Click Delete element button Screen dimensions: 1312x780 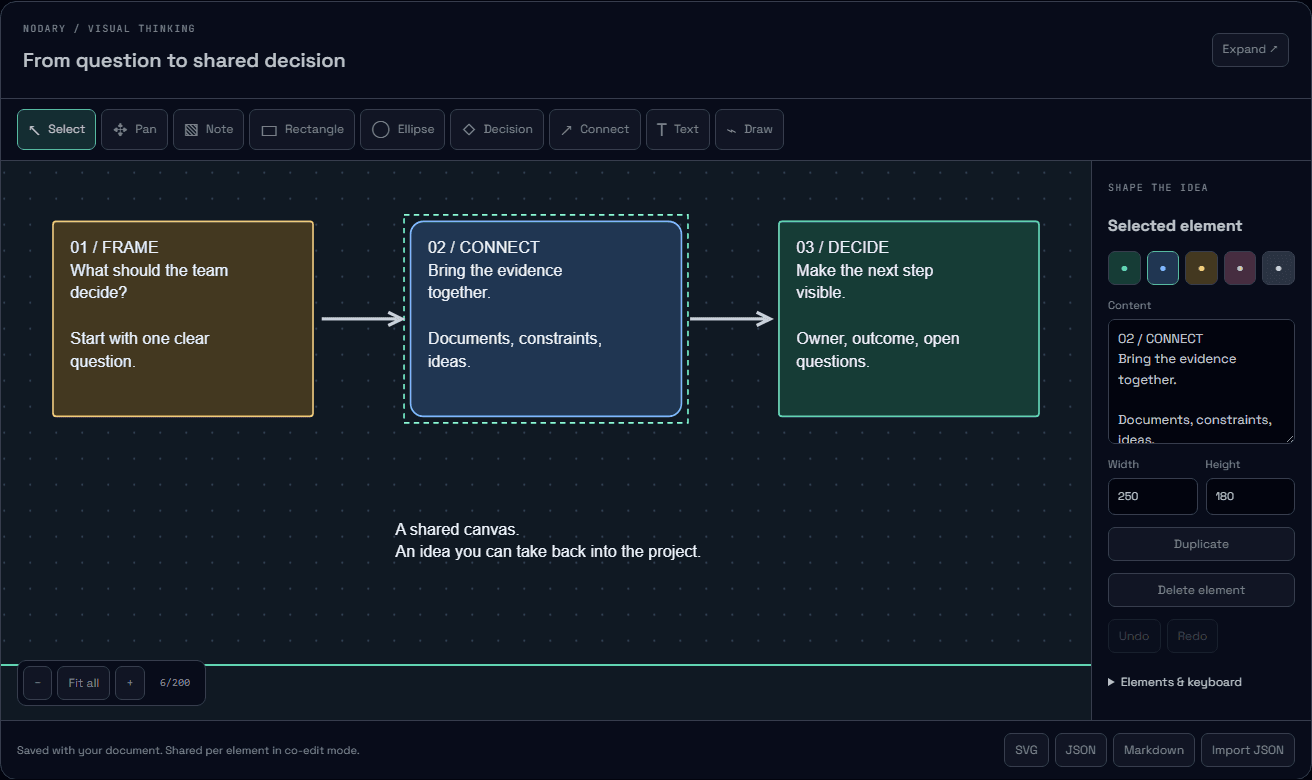(x=1201, y=590)
